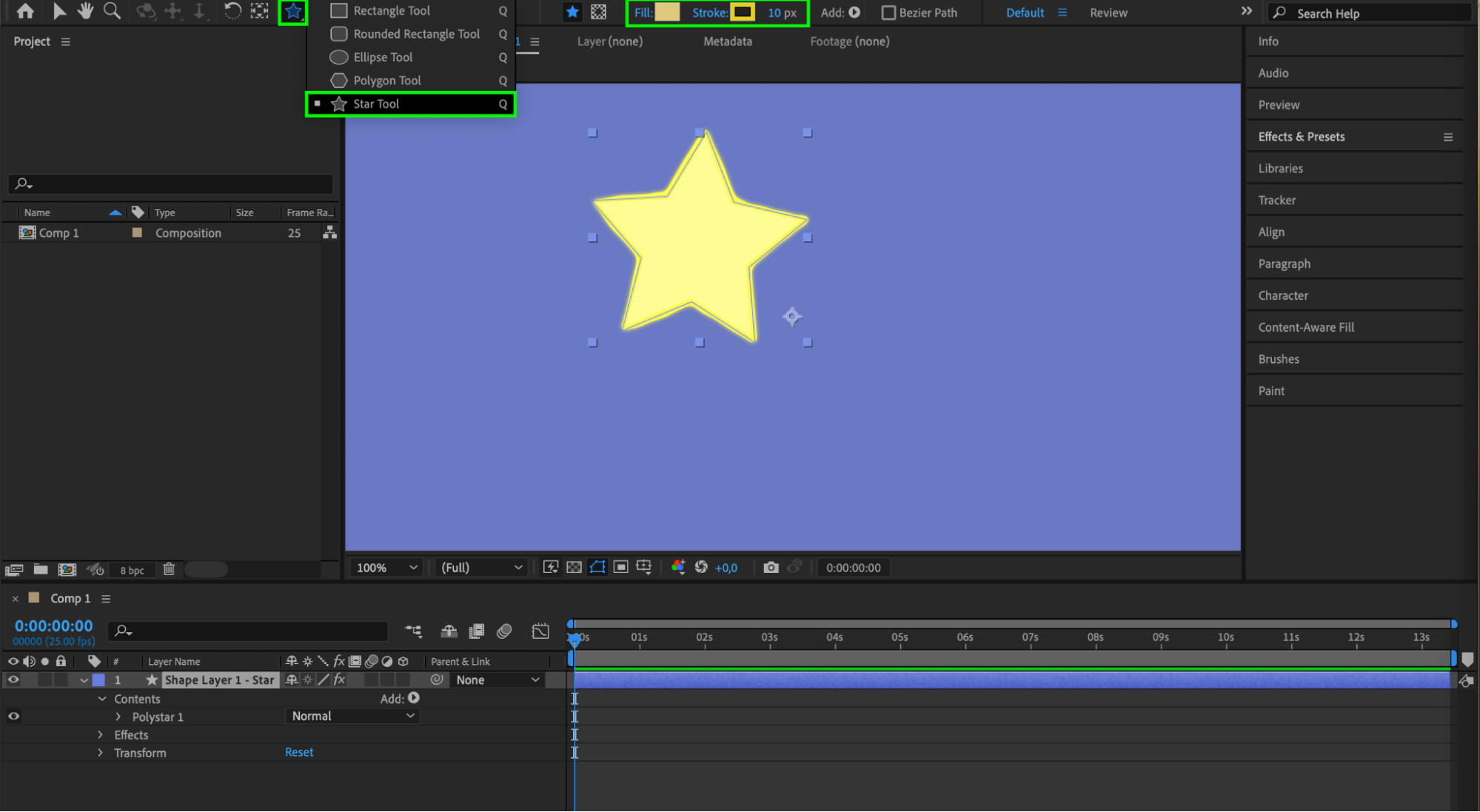The image size is (1480, 812).
Task: Expand the Transform property group
Action: 101,753
